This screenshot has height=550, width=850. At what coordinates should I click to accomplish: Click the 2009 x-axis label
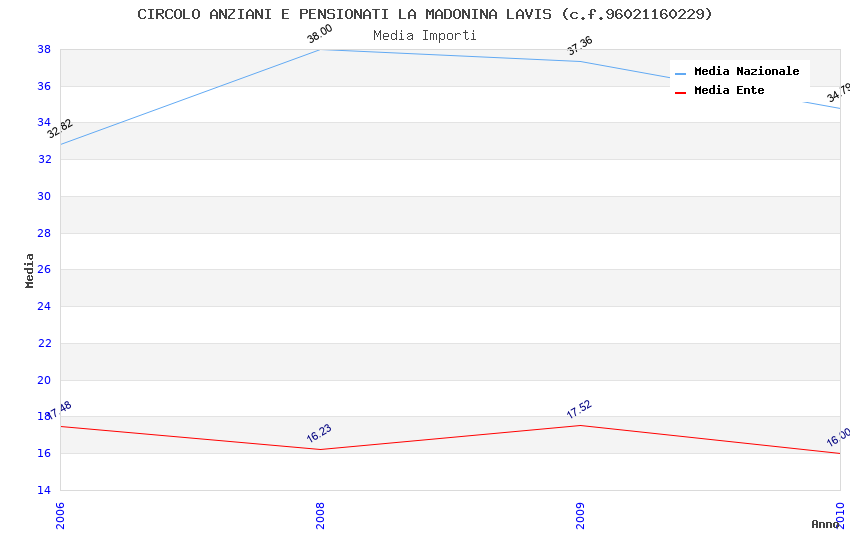tap(580, 515)
